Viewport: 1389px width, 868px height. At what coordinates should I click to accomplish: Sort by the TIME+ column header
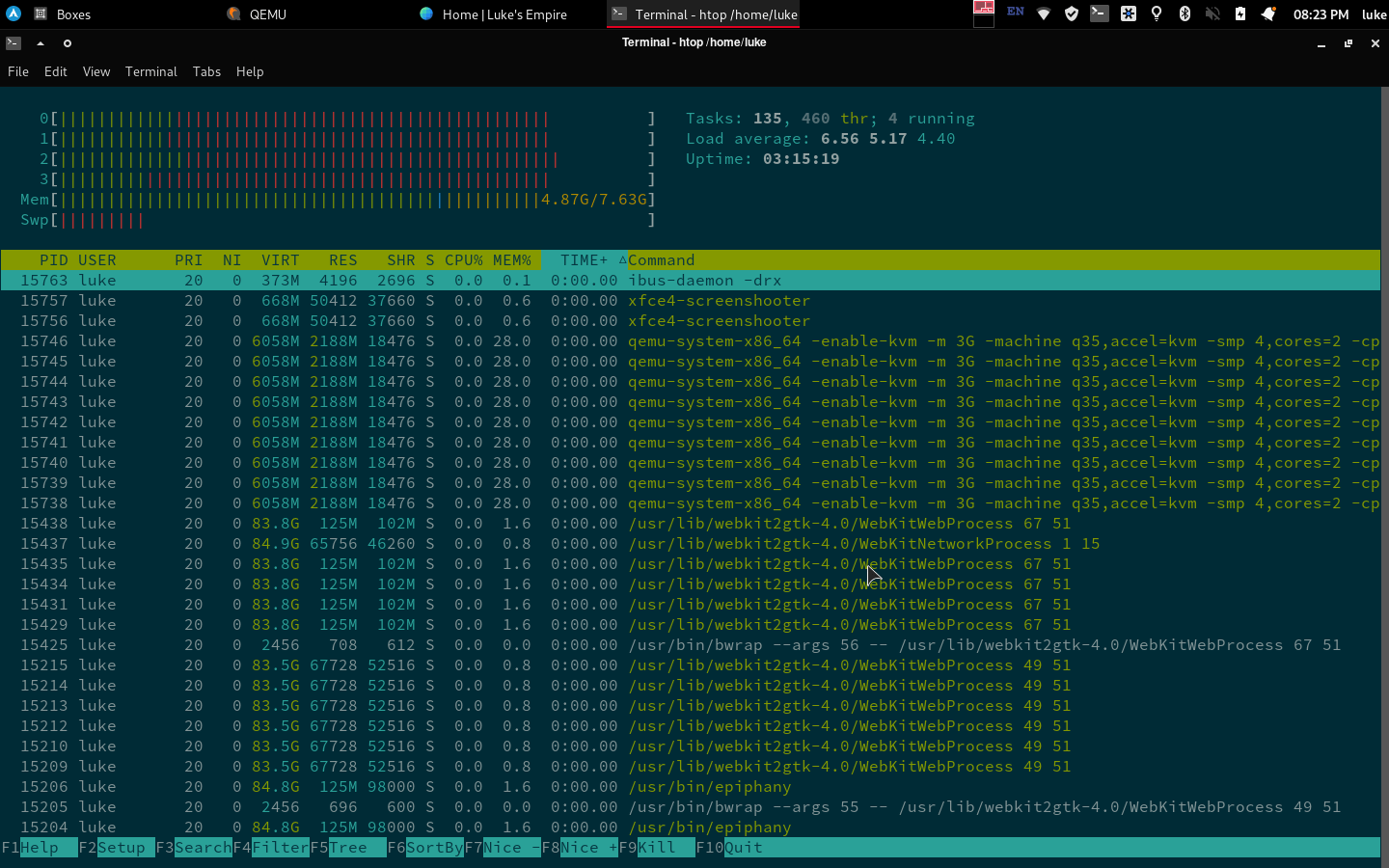[585, 260]
